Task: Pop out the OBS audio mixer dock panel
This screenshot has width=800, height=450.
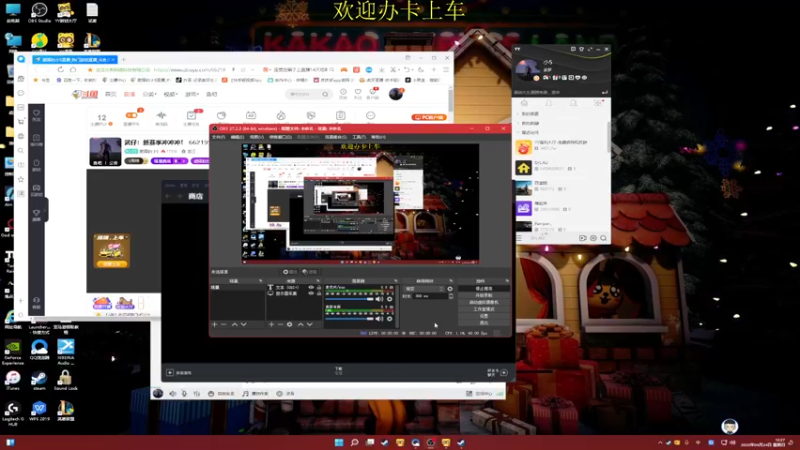Action: pyautogui.click(x=395, y=281)
